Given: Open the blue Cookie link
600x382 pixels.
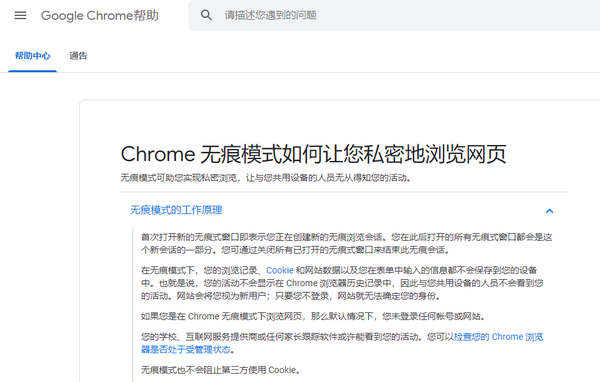Looking at the screenshot, I should pyautogui.click(x=280, y=270).
